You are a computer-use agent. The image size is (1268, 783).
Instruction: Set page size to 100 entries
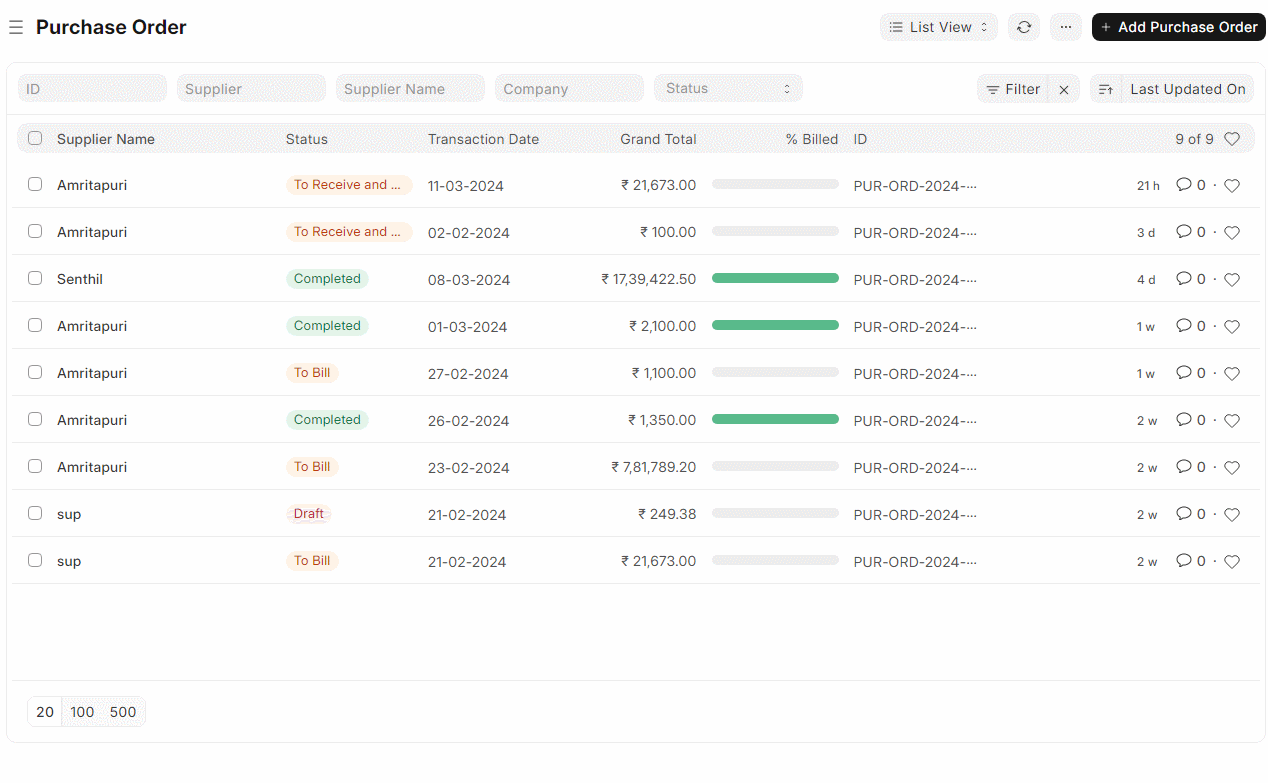click(x=82, y=711)
